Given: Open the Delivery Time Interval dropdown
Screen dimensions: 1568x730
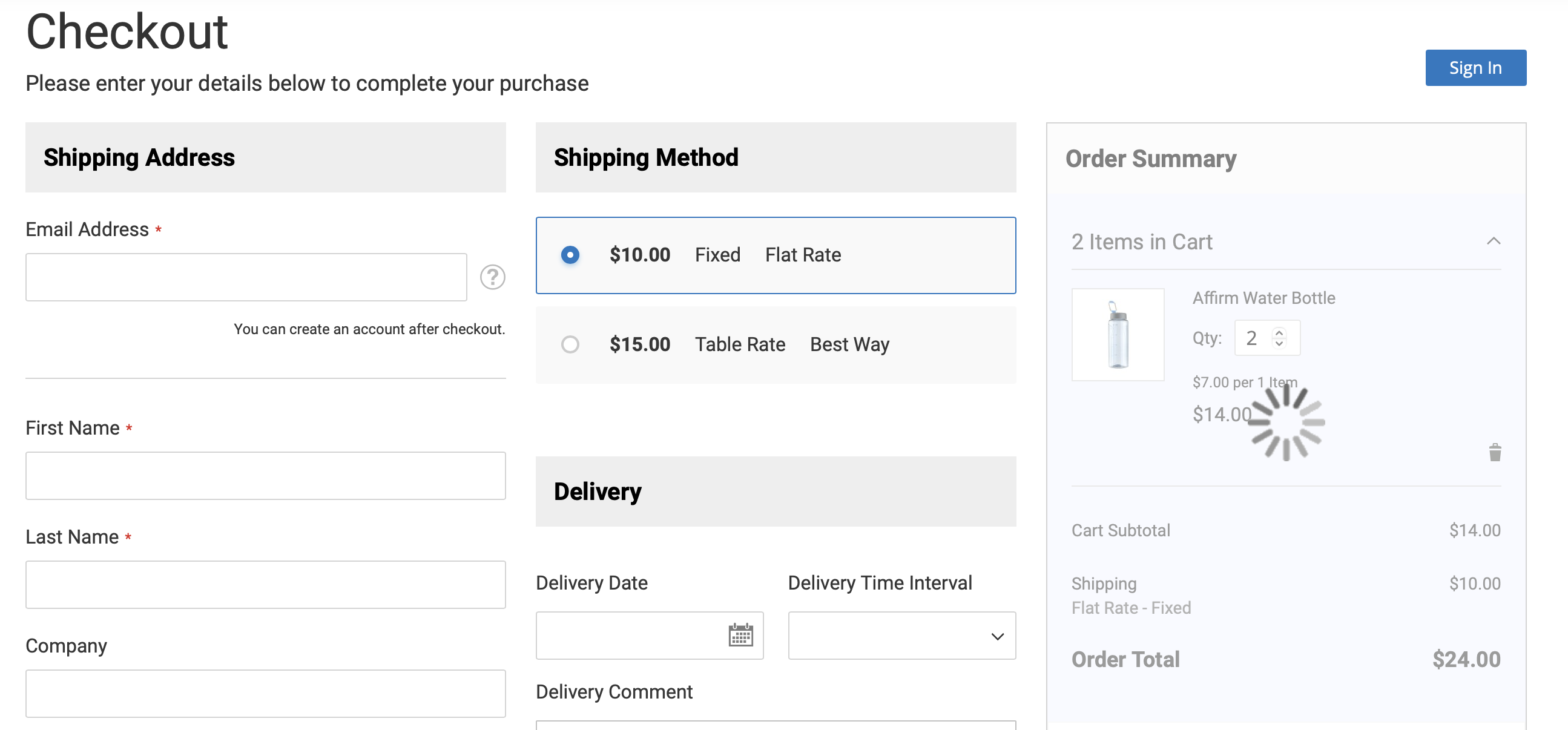Looking at the screenshot, I should [901, 636].
